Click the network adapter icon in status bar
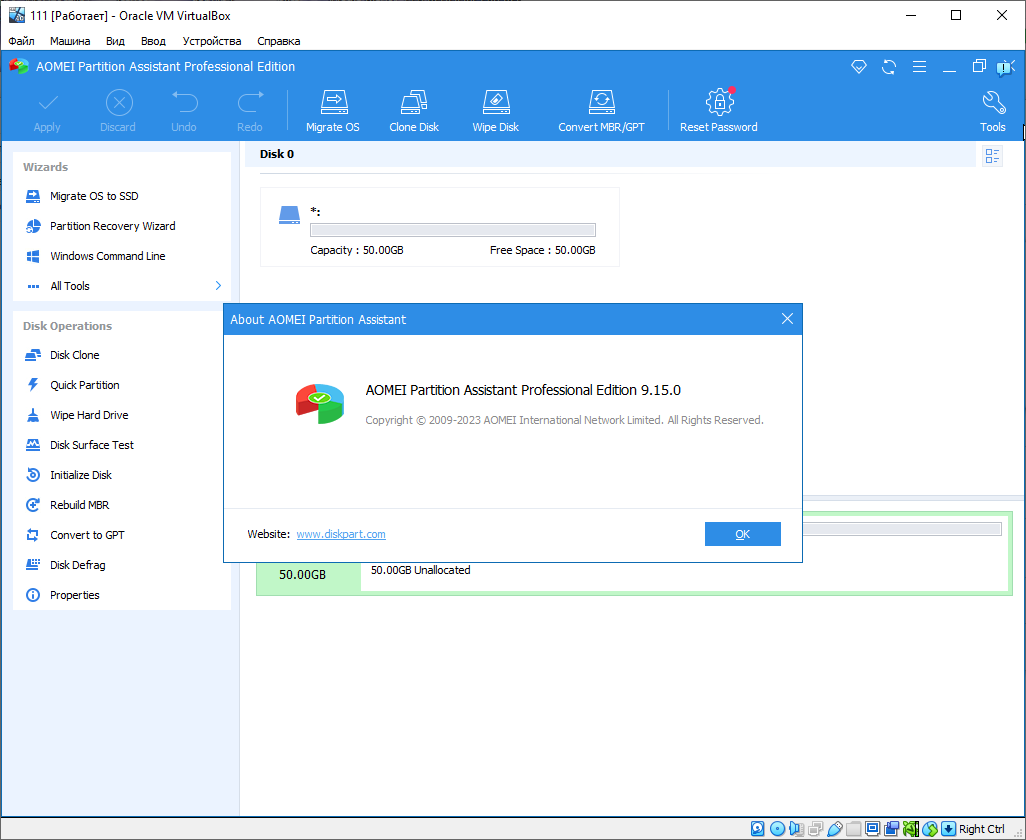 tap(816, 828)
